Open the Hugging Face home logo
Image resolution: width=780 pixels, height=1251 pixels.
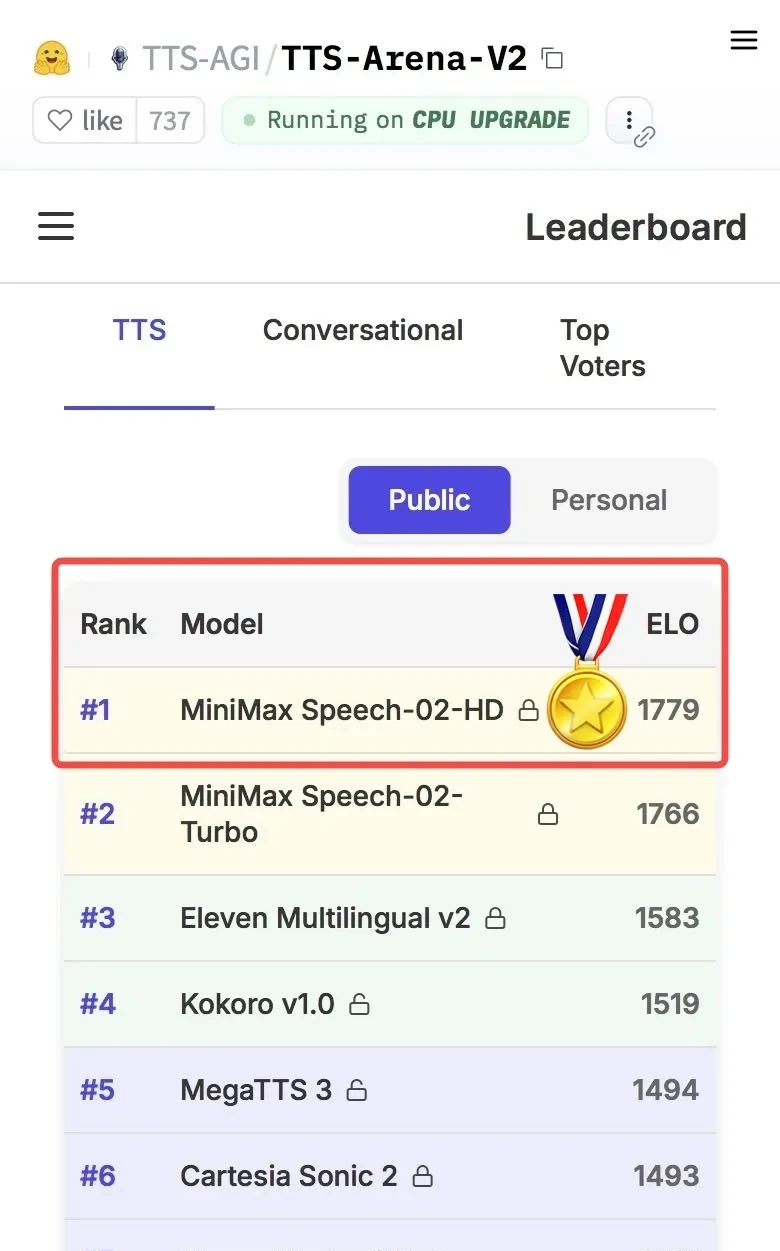point(51,58)
